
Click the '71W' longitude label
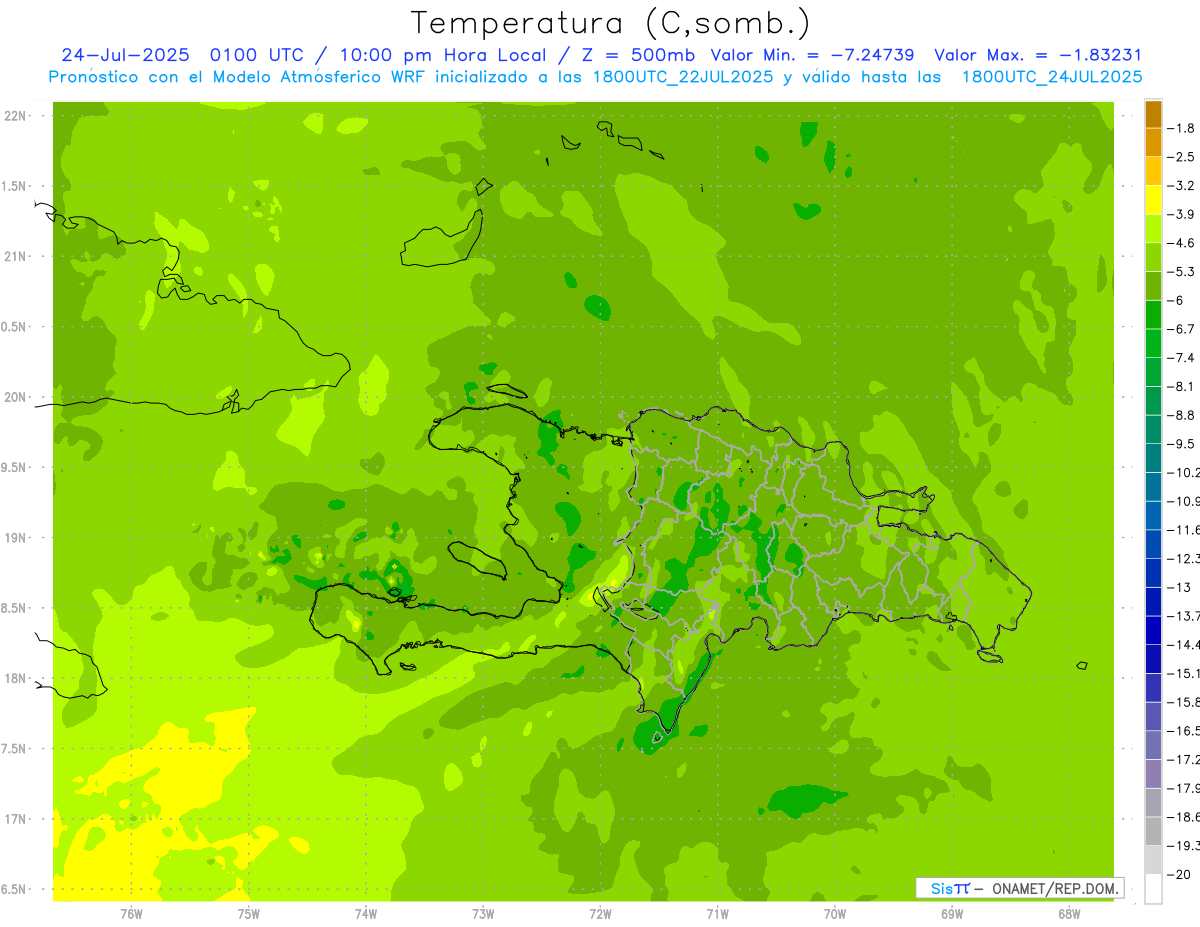(x=717, y=914)
